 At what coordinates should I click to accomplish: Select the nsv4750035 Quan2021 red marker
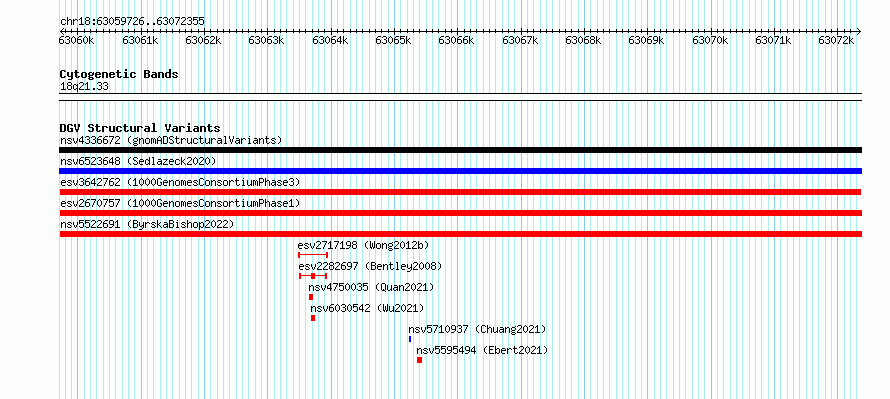[311, 297]
